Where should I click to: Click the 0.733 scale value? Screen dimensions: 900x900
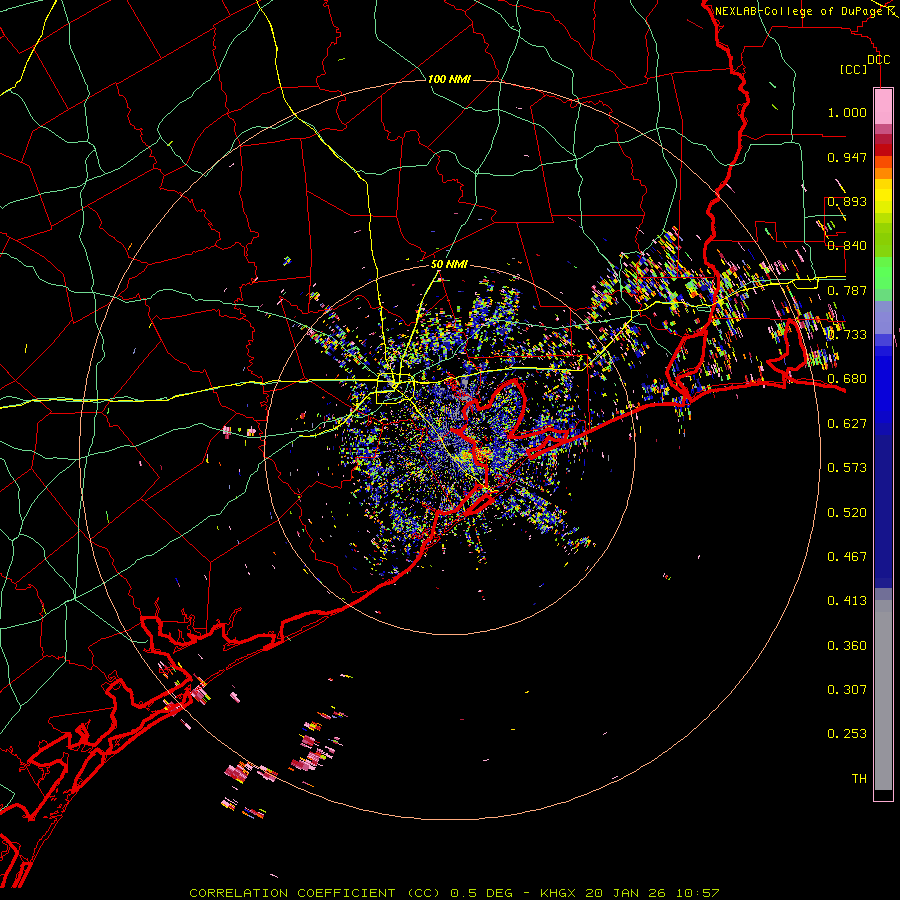[x=847, y=335]
